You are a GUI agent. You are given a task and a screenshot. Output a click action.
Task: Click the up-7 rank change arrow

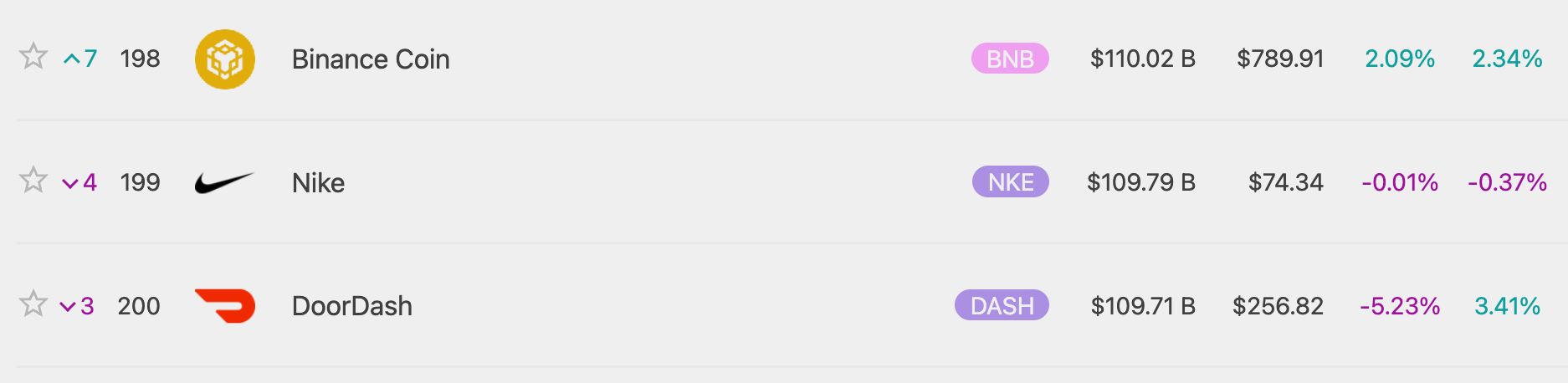click(73, 59)
